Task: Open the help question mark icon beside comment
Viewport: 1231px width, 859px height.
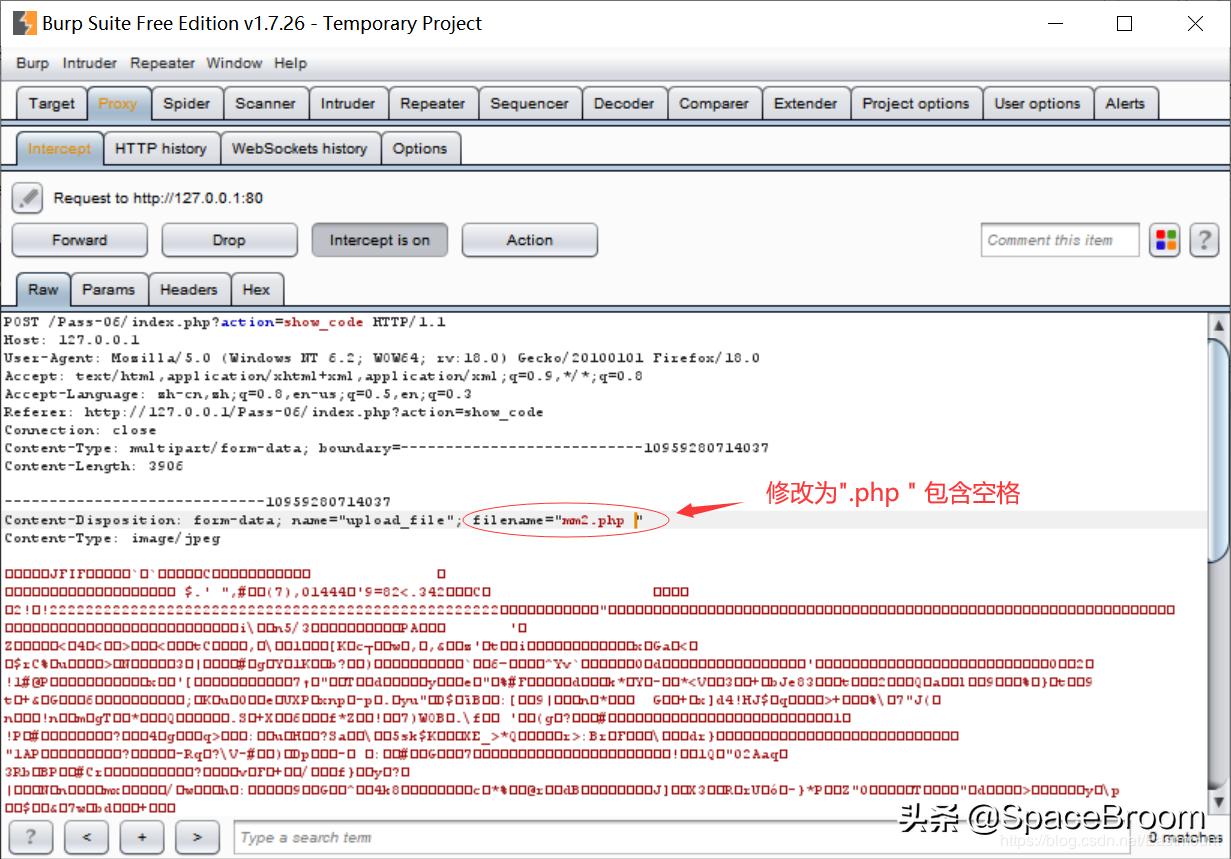Action: (x=1204, y=240)
